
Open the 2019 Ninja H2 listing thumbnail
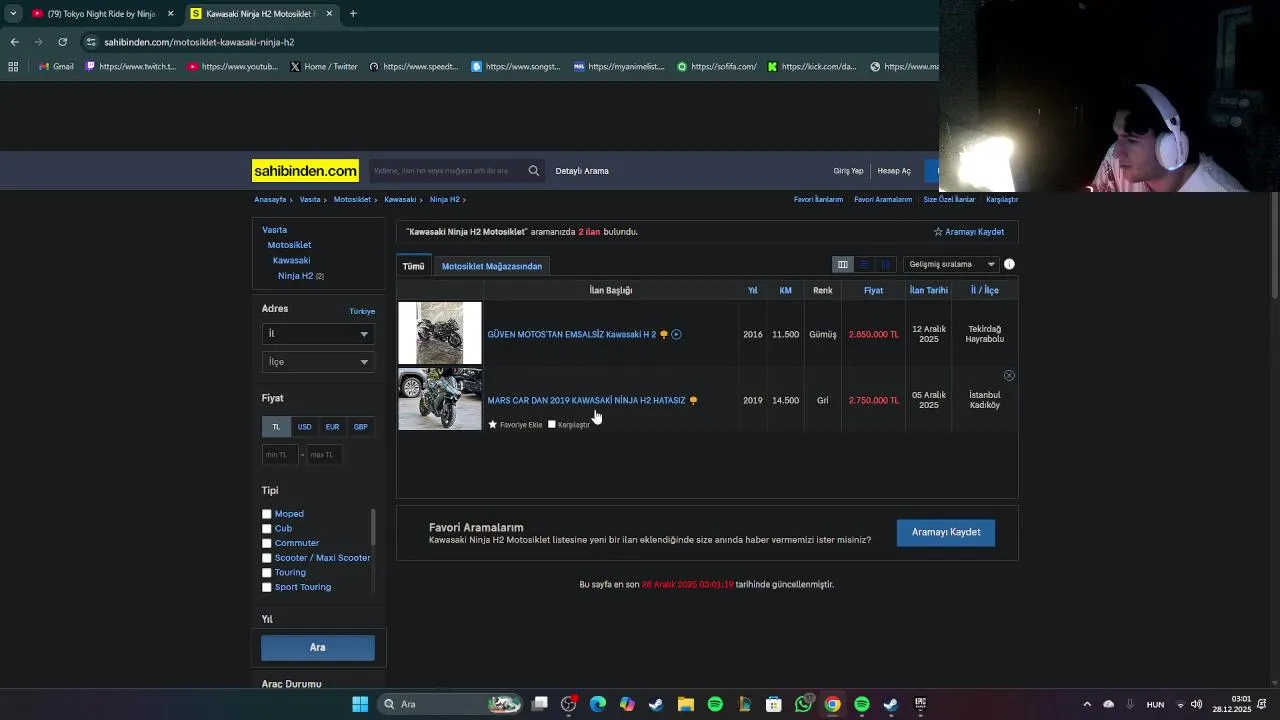[x=440, y=399]
